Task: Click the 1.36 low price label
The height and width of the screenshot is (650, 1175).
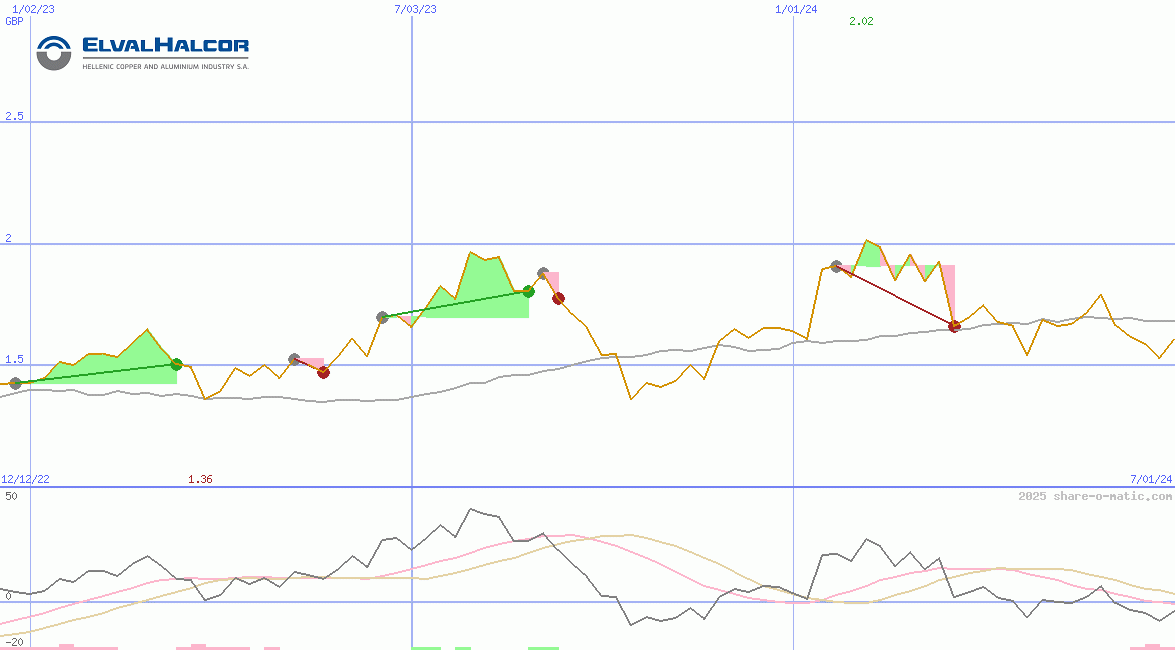Action: click(x=200, y=479)
